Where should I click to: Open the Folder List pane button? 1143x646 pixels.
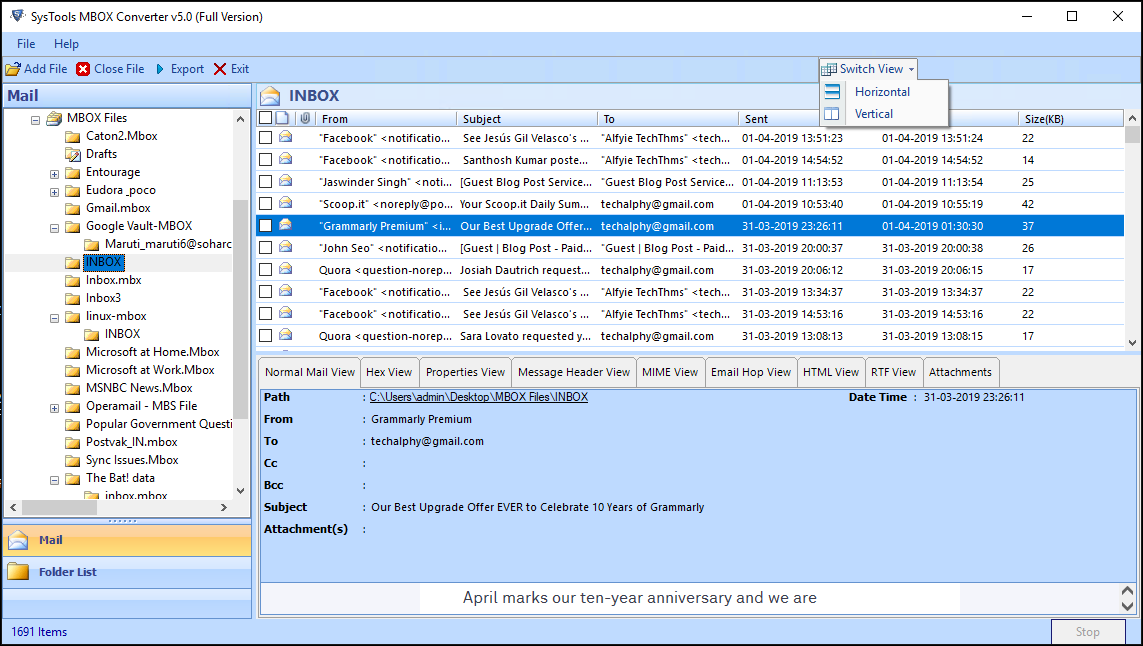point(68,572)
